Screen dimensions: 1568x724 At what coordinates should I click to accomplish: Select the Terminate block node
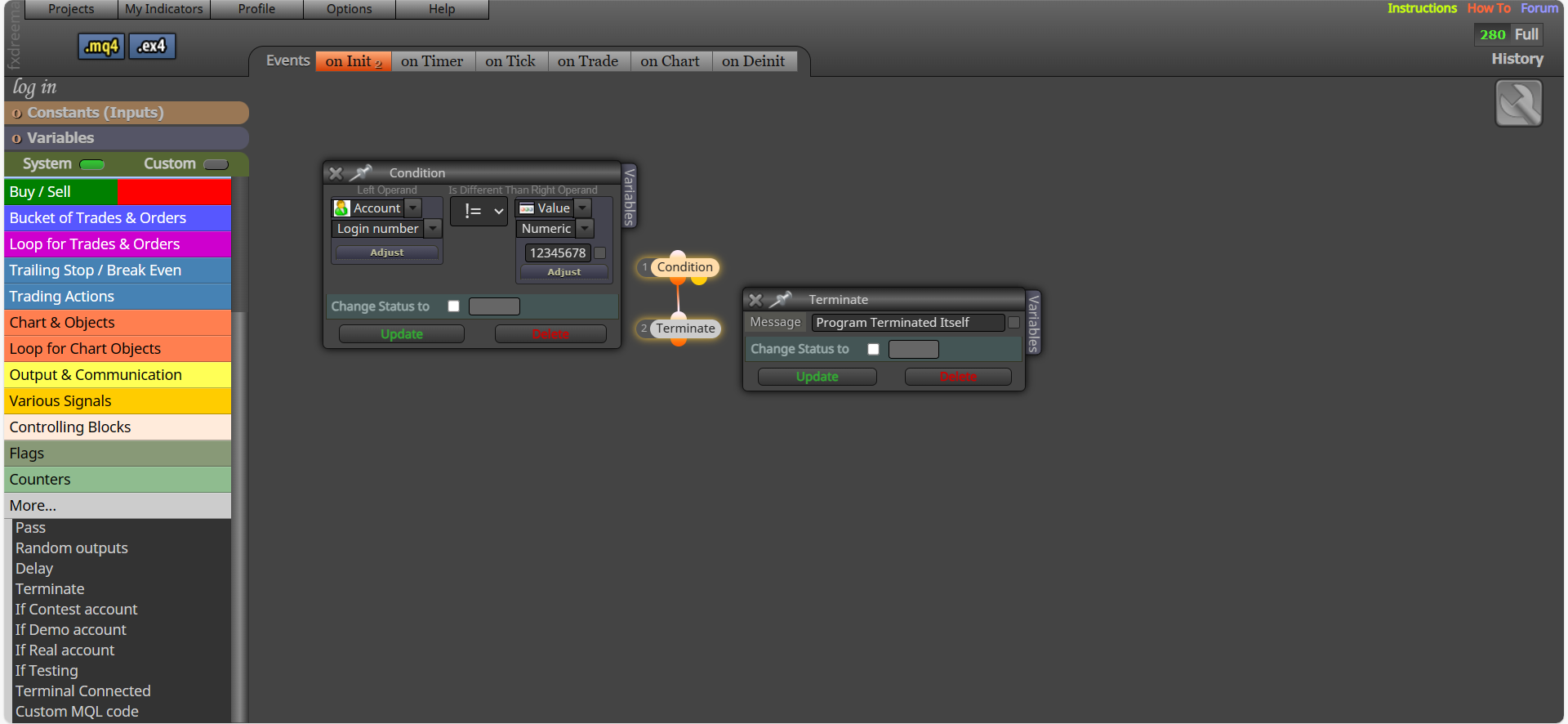684,328
